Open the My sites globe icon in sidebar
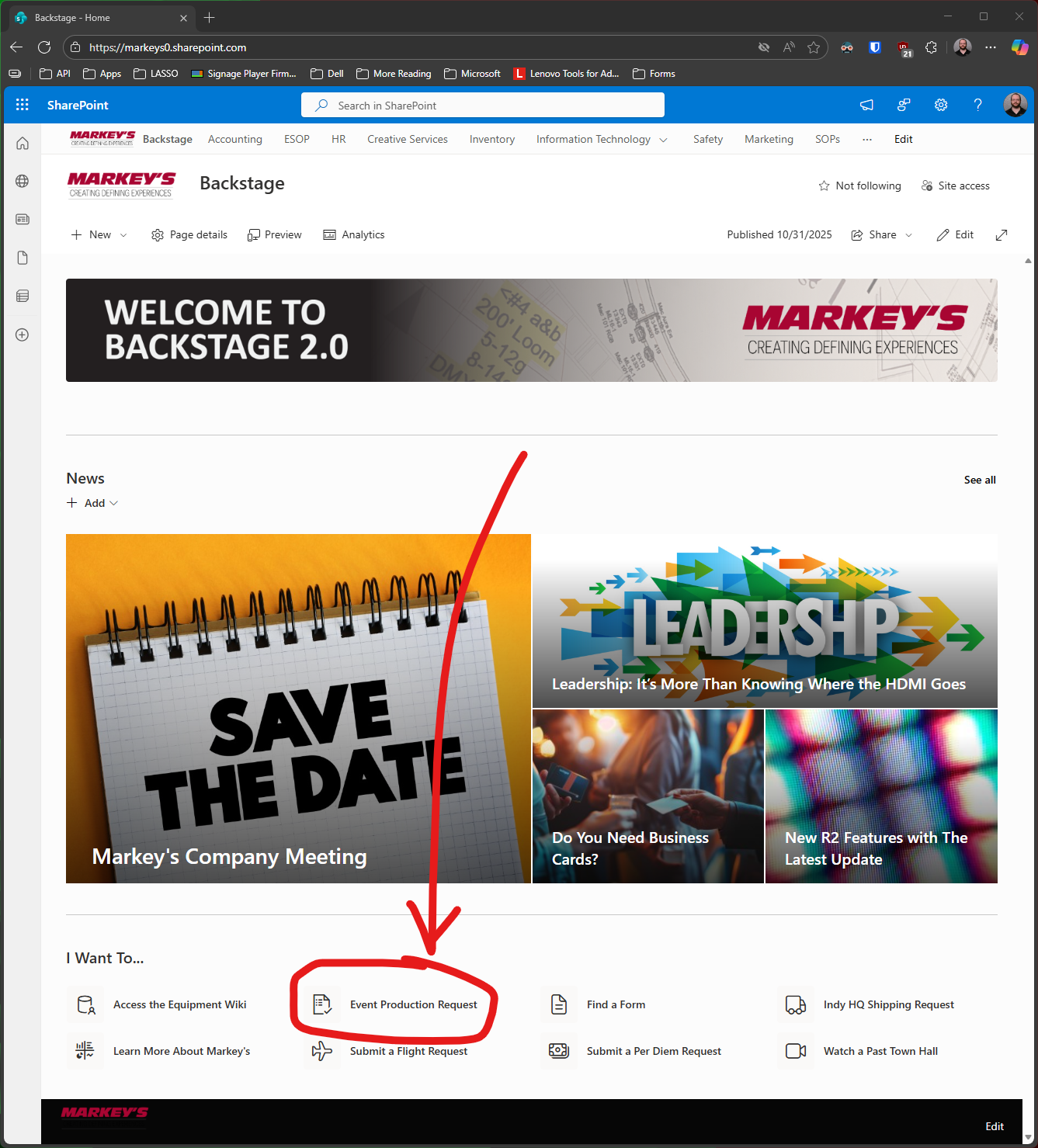 click(23, 181)
